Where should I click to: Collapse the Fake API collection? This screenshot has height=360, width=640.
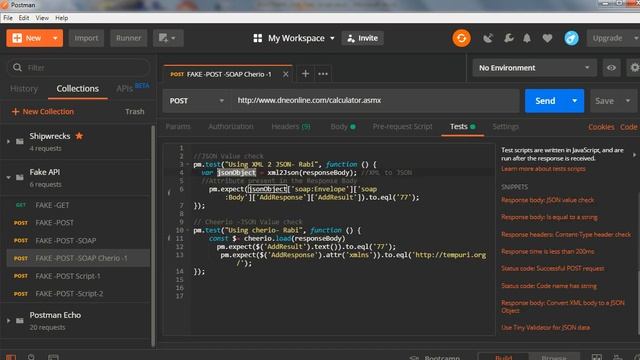point(8,177)
